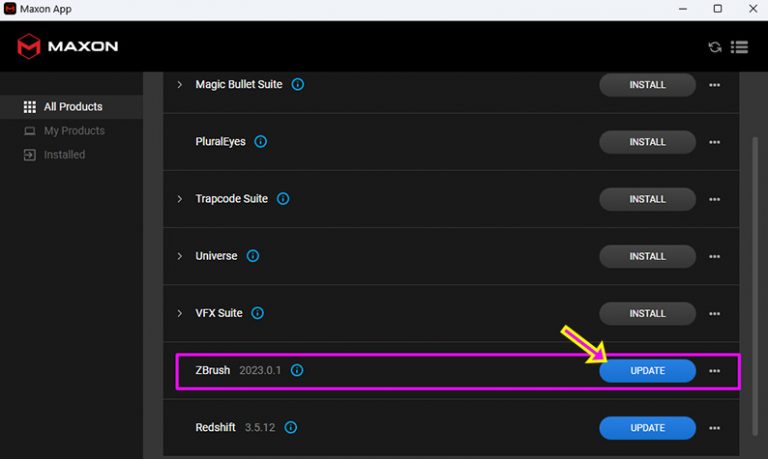The height and width of the screenshot is (459, 768).
Task: Click the Universe info icon
Action: (x=253, y=256)
